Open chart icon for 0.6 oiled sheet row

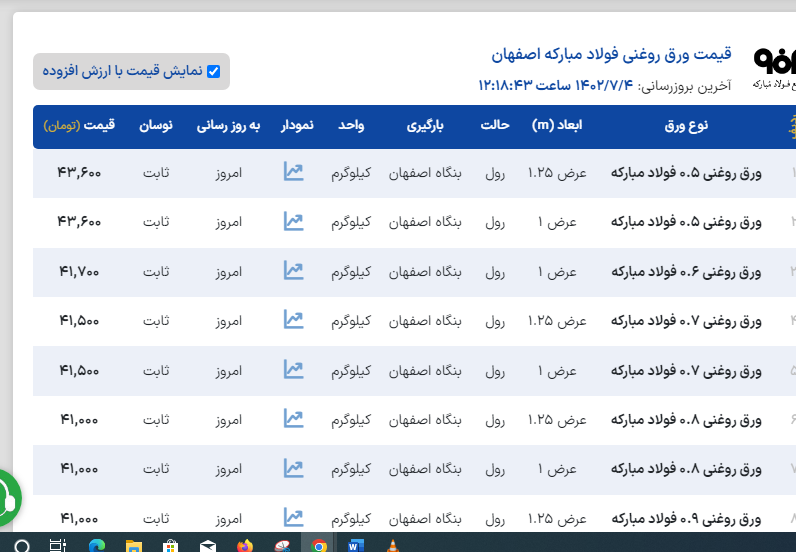pyautogui.click(x=293, y=270)
